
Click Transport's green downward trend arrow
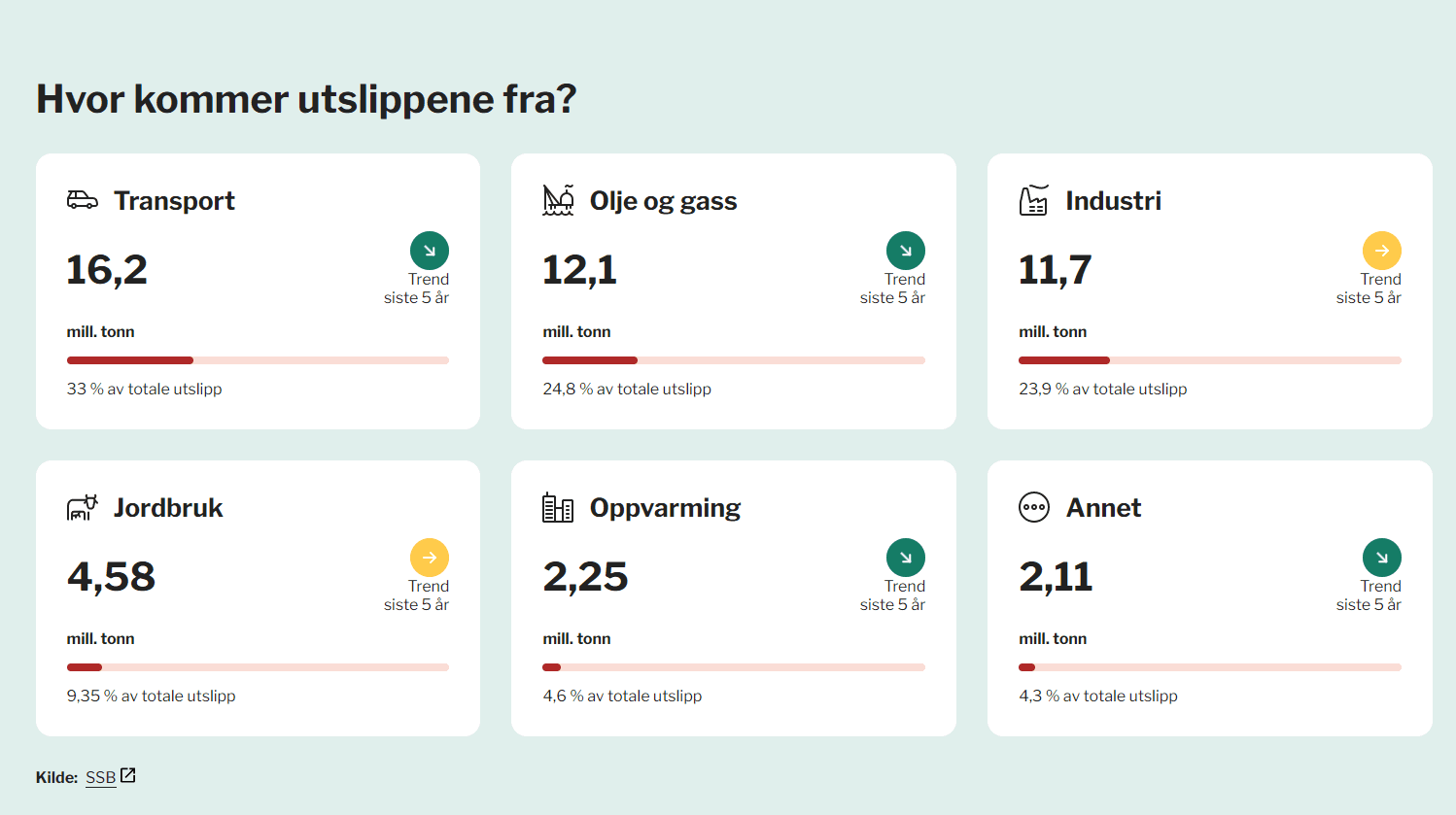[x=430, y=251]
